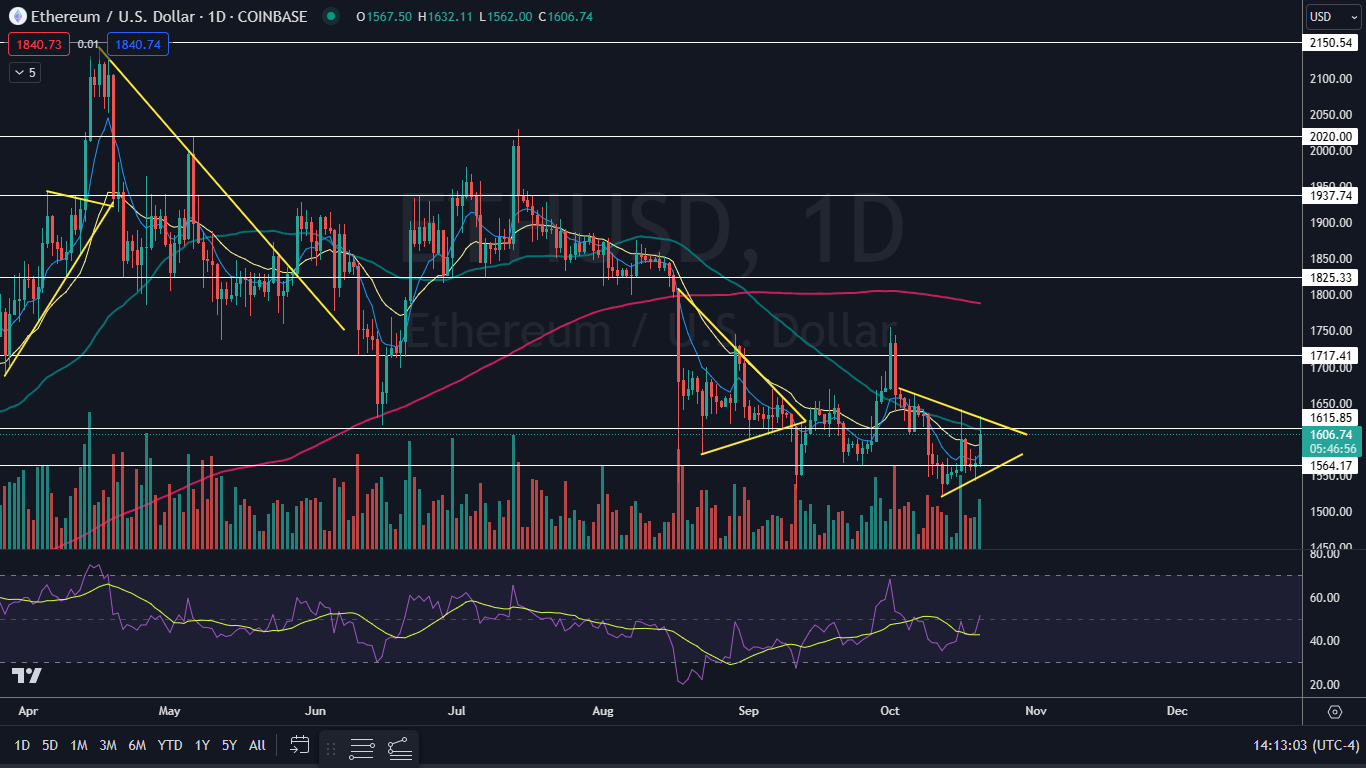Click the 1564.17 price level label
Image resolution: width=1366 pixels, height=768 pixels.
1332,465
